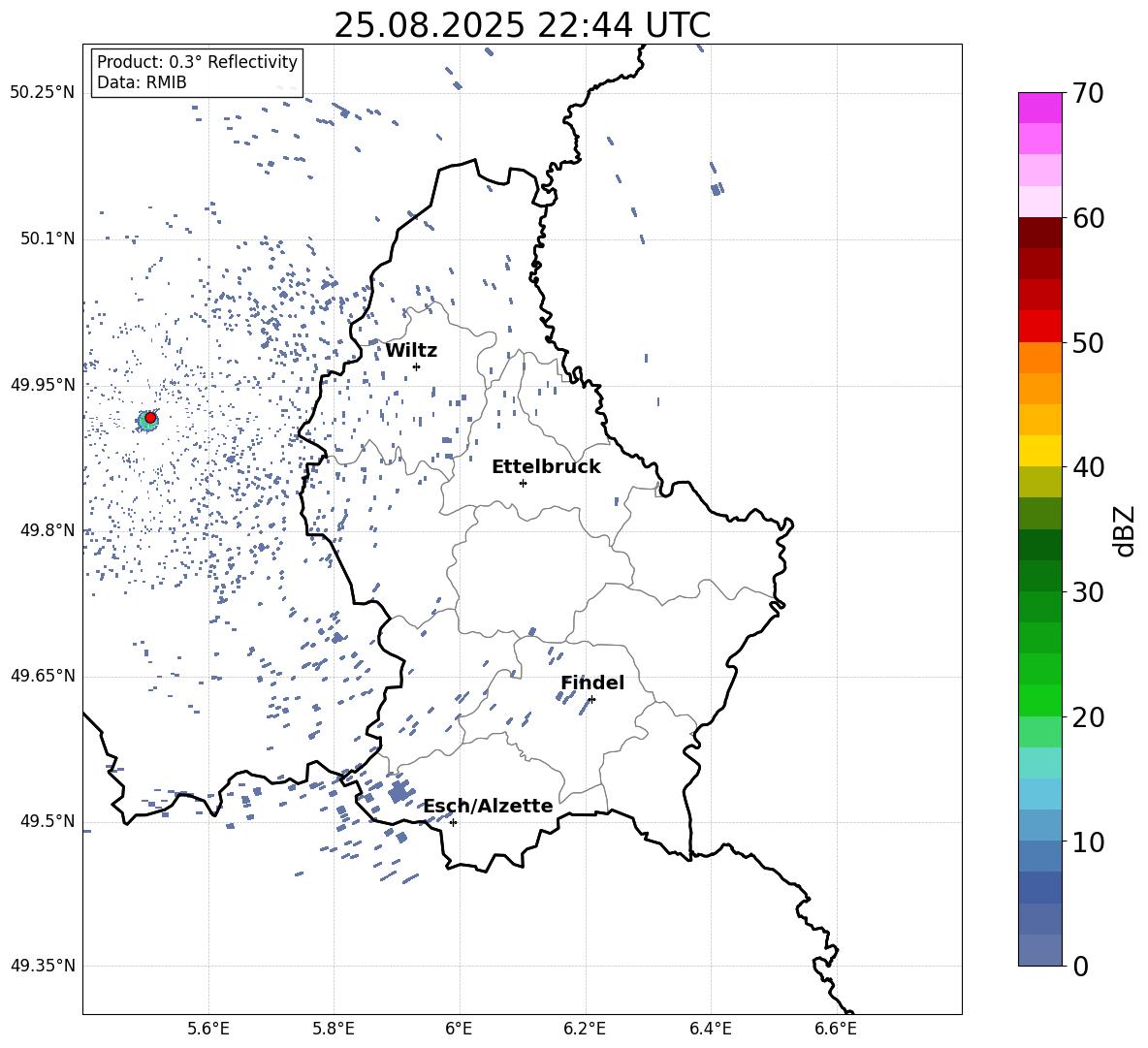Click the Esch/Alzette city label
This screenshot has height=1048, width=1148.
pos(489,806)
